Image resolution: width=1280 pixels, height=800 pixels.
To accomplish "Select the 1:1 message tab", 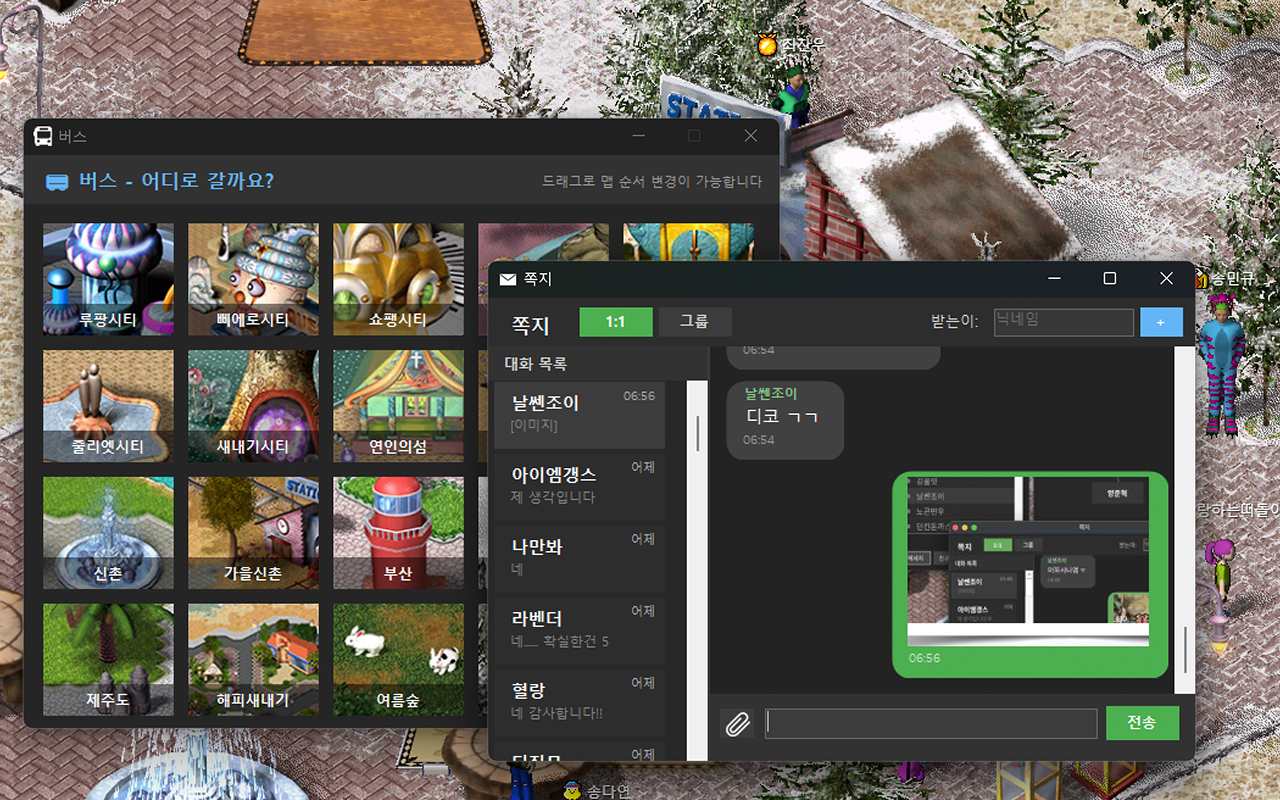I will pos(616,322).
